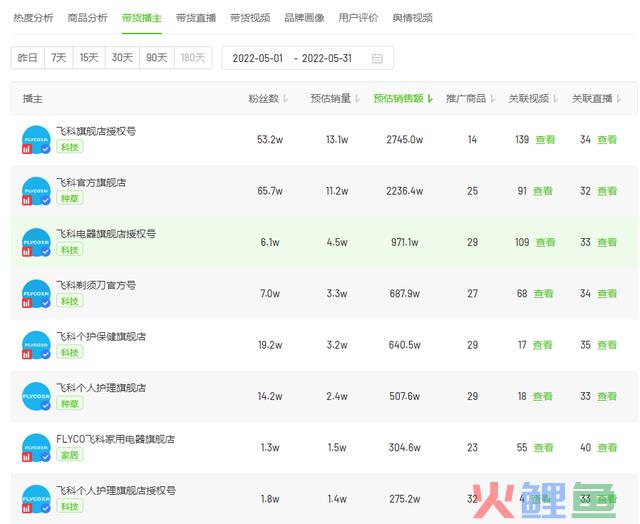
Task: Edit the end date 2022-05-31 field
Action: pyautogui.click(x=327, y=58)
